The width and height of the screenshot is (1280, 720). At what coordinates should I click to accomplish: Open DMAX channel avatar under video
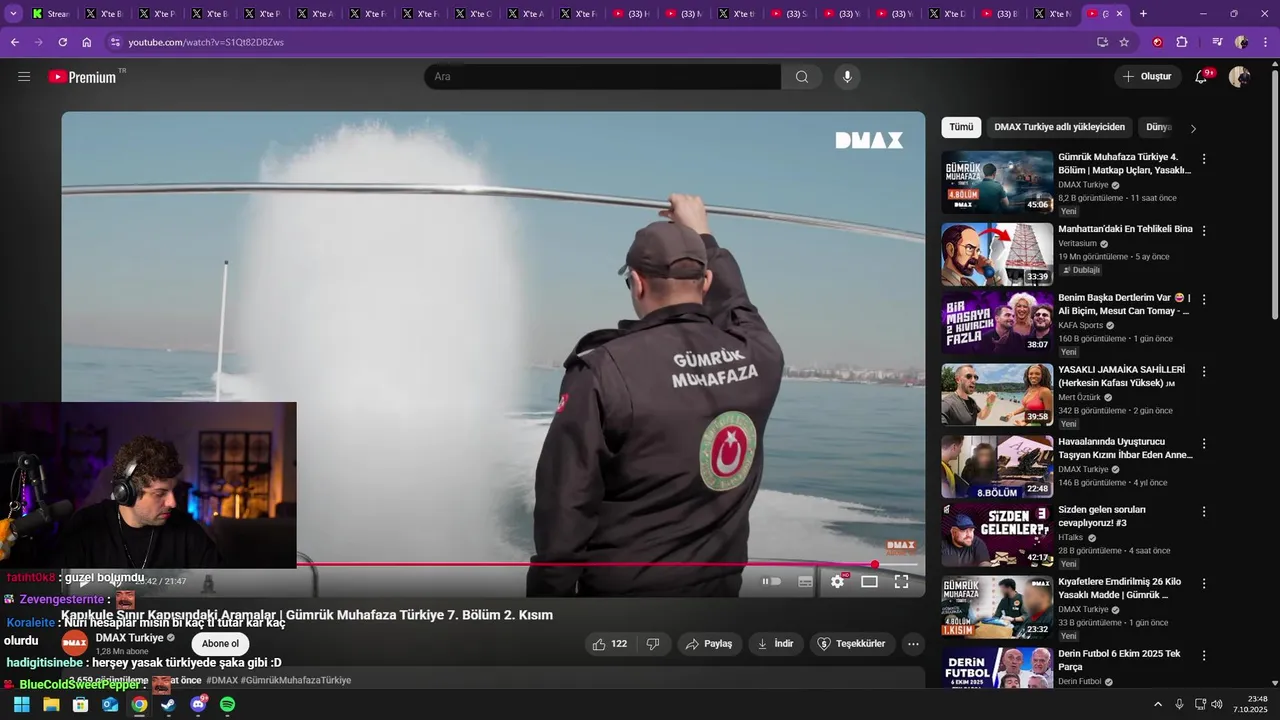pyautogui.click(x=75, y=644)
